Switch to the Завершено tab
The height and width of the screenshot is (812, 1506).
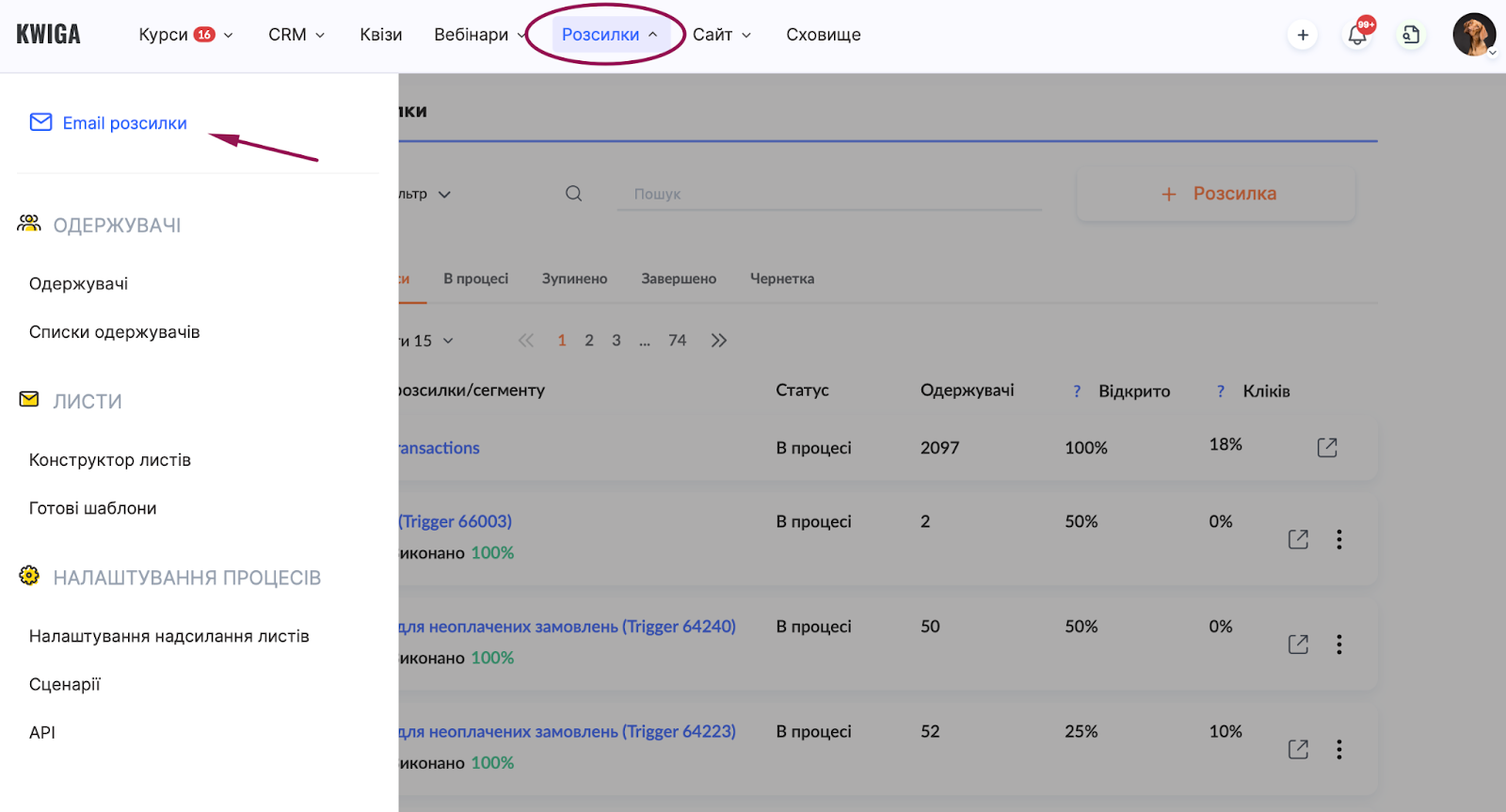pyautogui.click(x=679, y=279)
